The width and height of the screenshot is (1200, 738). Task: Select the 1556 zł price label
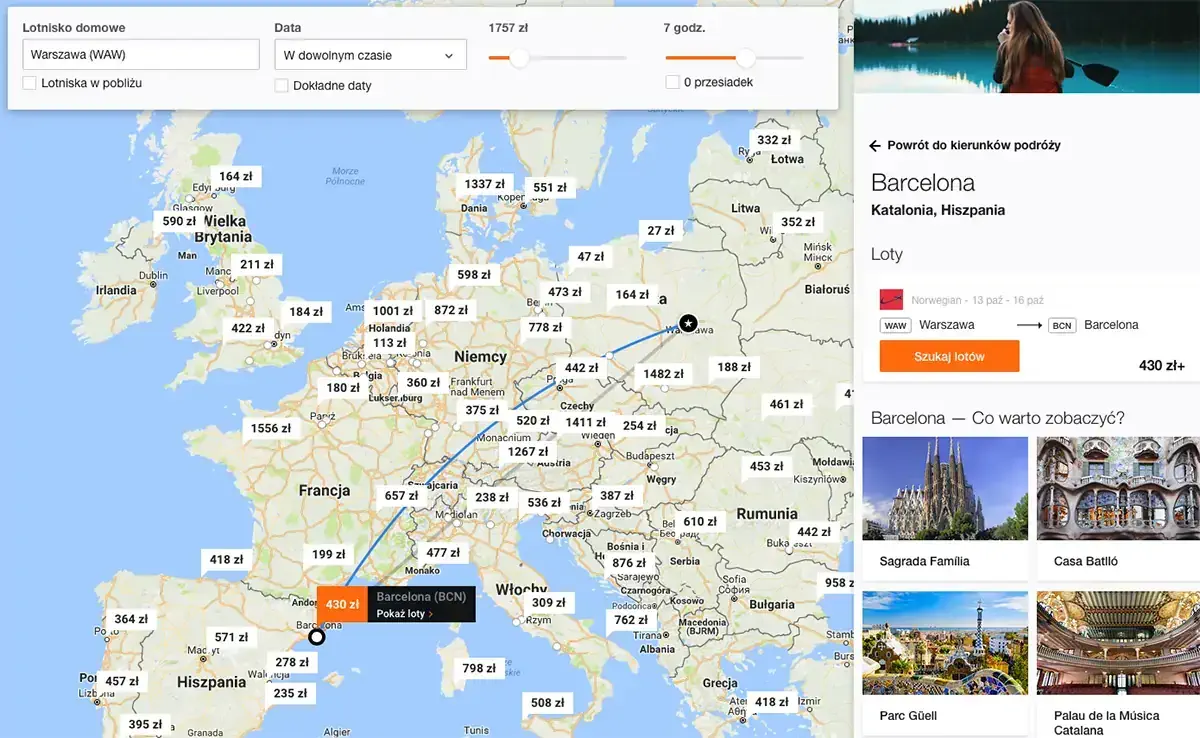(271, 429)
